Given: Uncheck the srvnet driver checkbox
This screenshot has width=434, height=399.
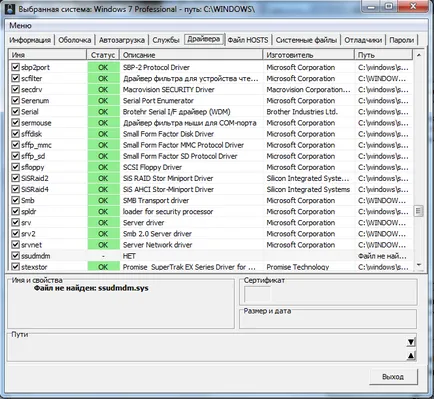Looking at the screenshot, I should point(15,244).
